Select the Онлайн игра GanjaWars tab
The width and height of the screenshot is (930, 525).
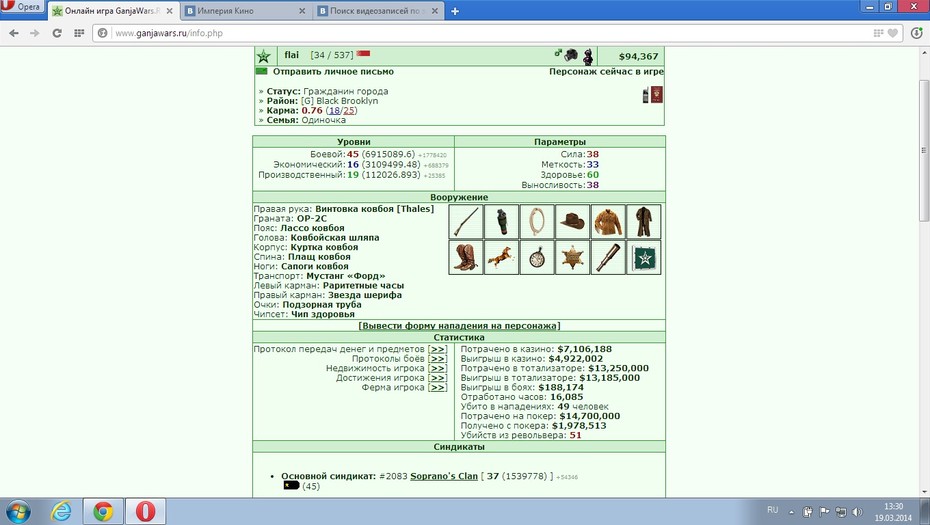113,11
